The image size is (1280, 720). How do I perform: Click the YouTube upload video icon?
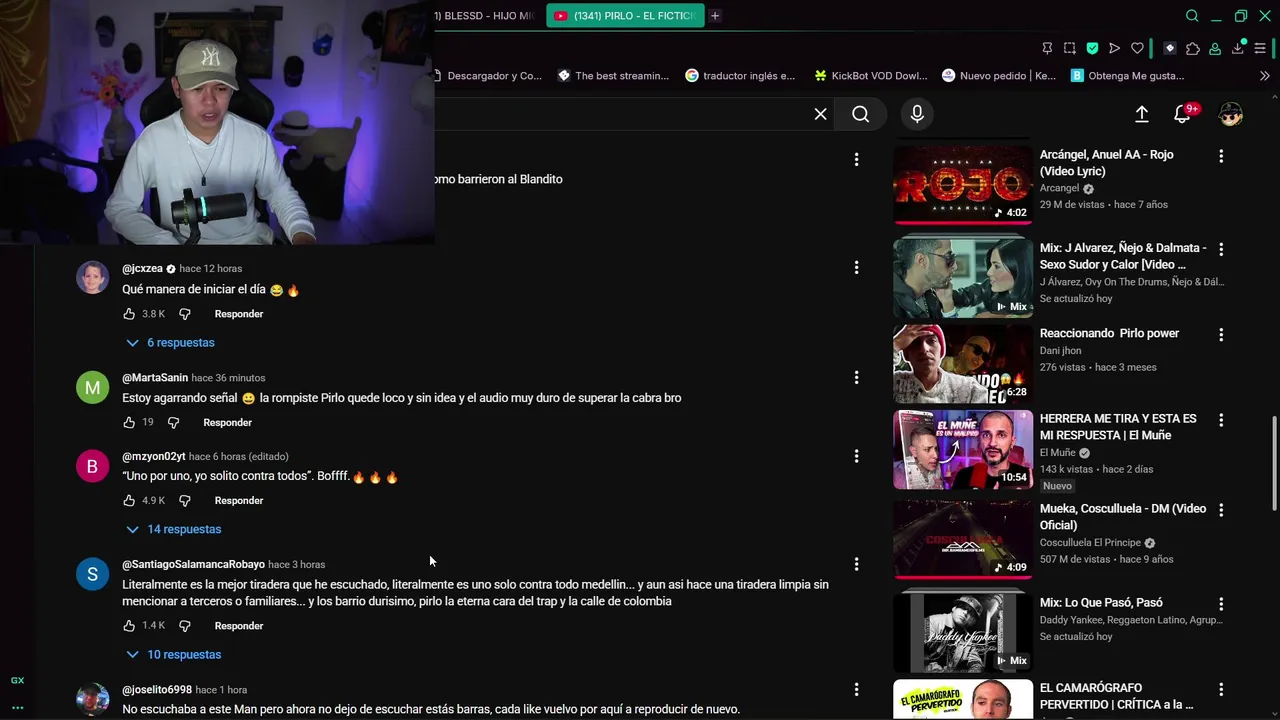[x=1141, y=114]
